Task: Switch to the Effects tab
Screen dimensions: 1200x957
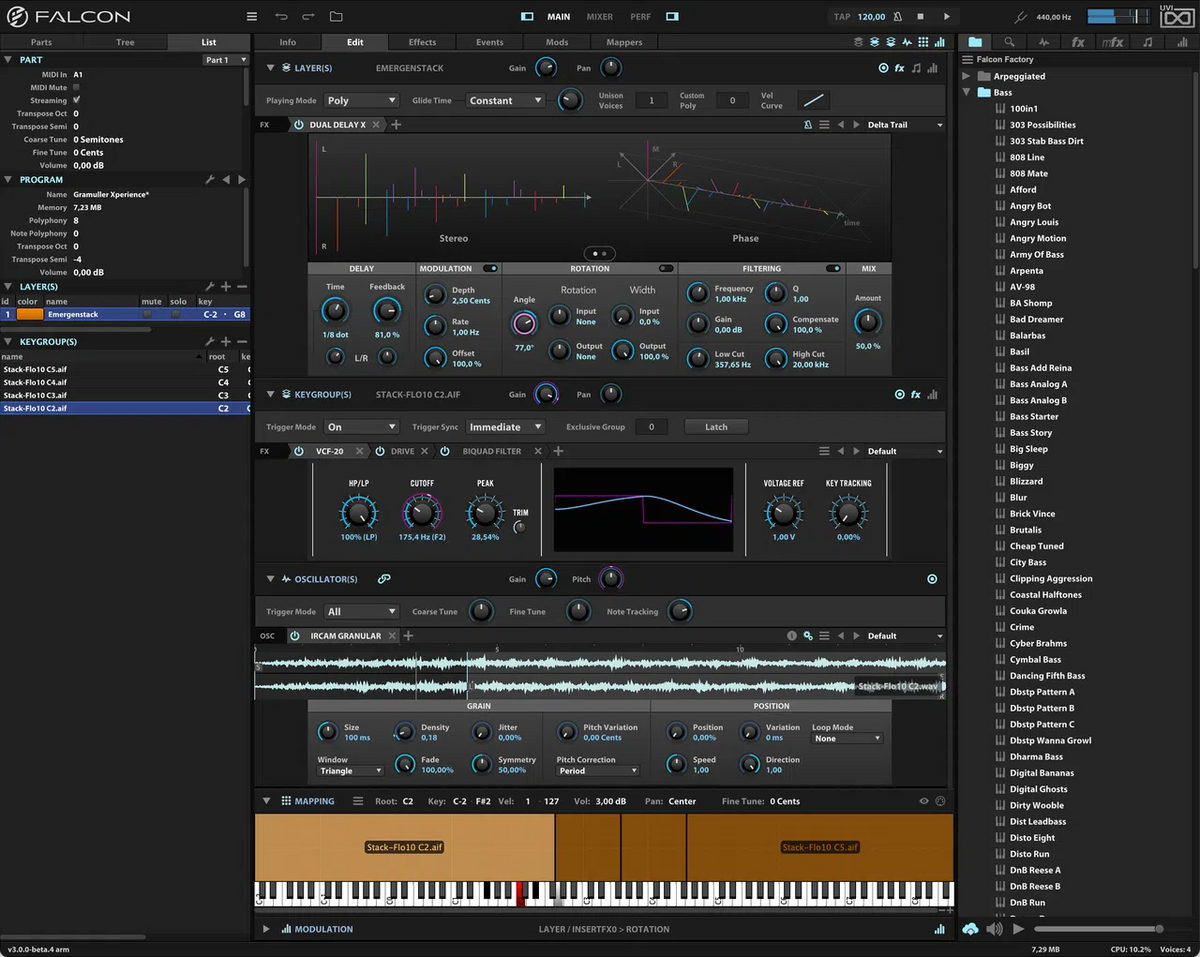Action: [x=422, y=42]
